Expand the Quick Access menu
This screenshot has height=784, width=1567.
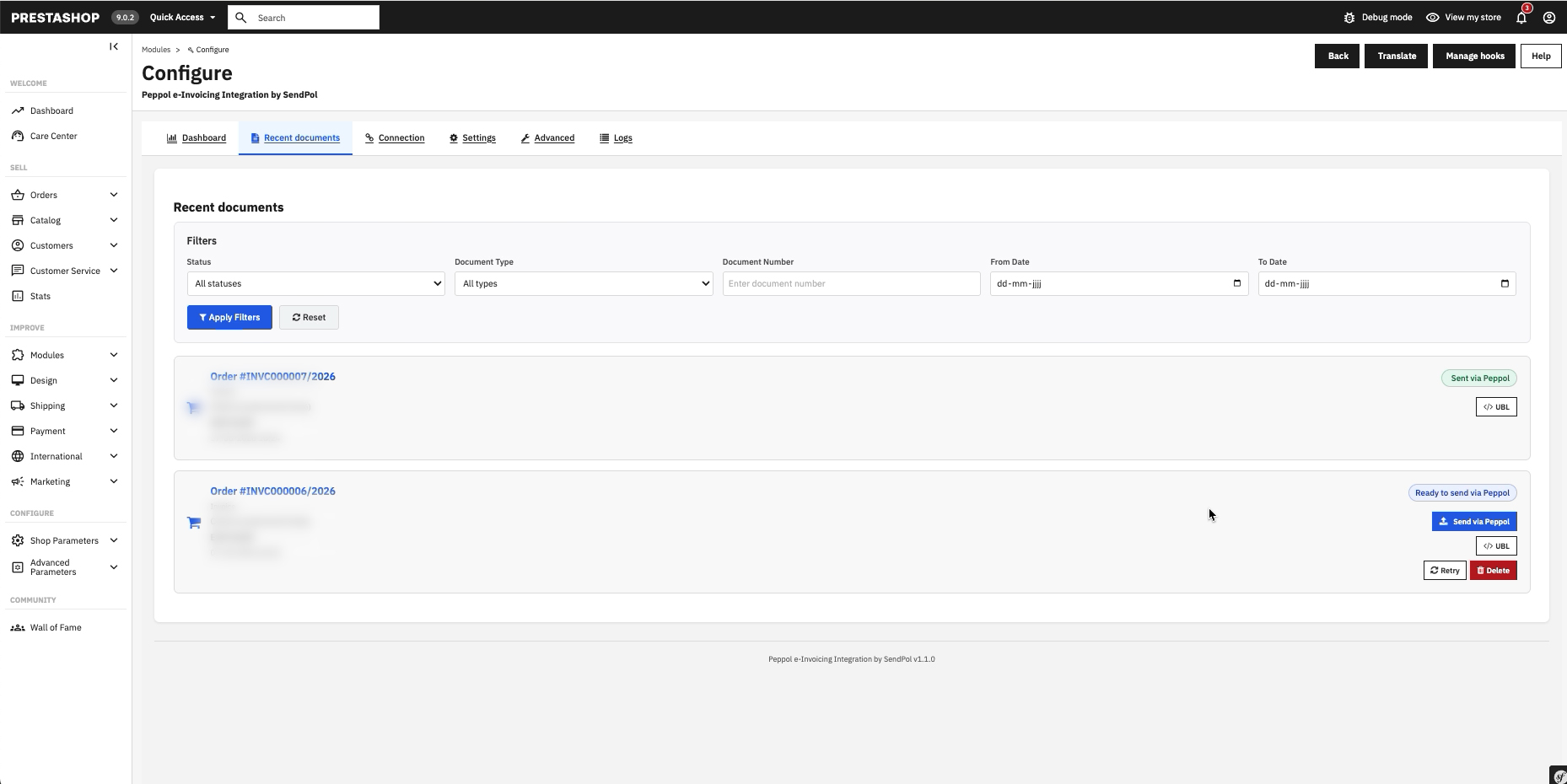click(x=182, y=17)
